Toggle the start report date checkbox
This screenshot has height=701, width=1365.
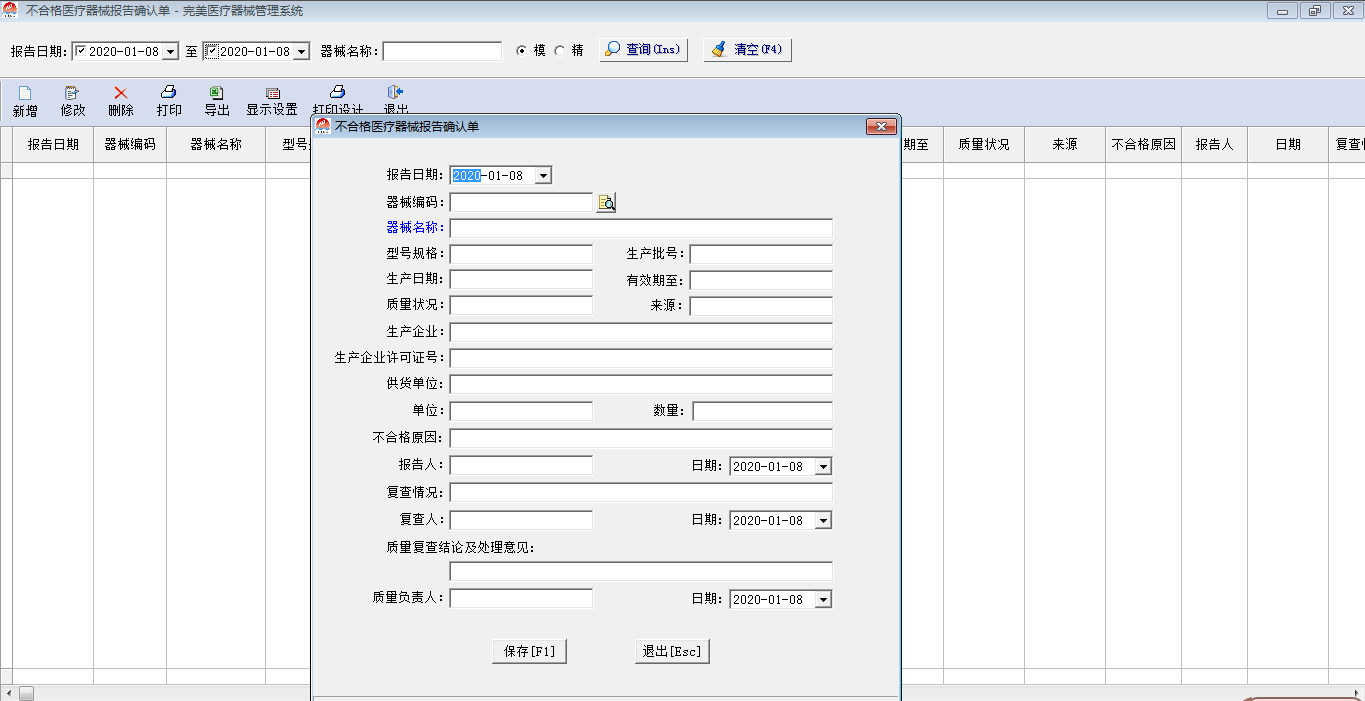pyautogui.click(x=81, y=51)
